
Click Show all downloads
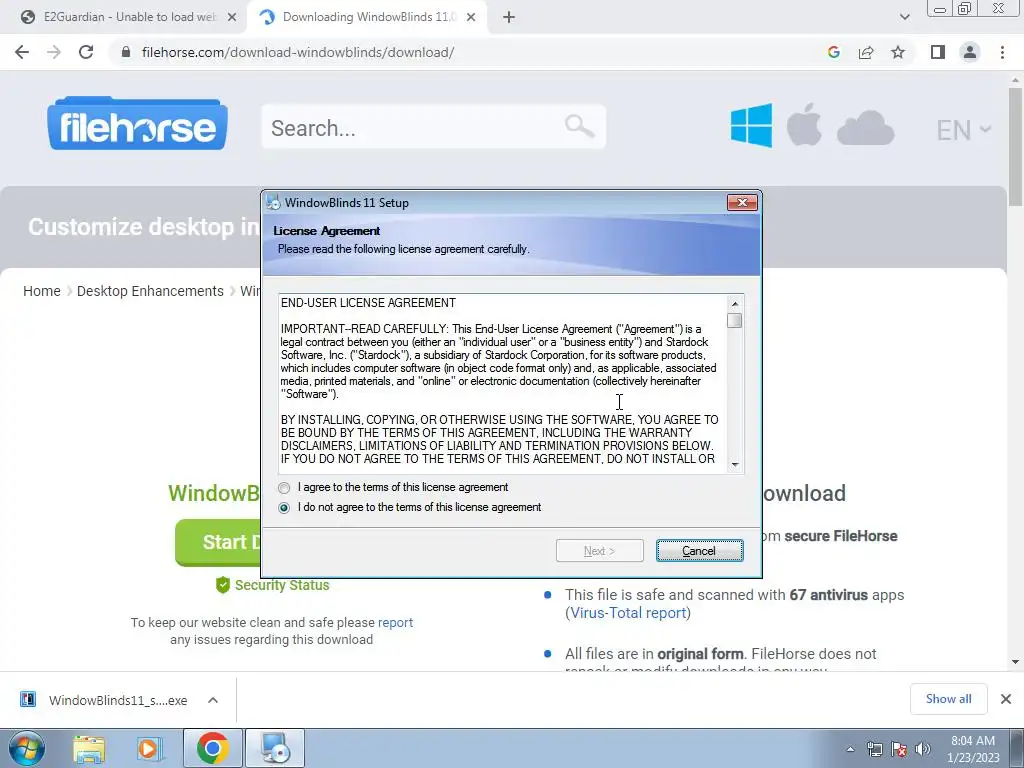[948, 699]
